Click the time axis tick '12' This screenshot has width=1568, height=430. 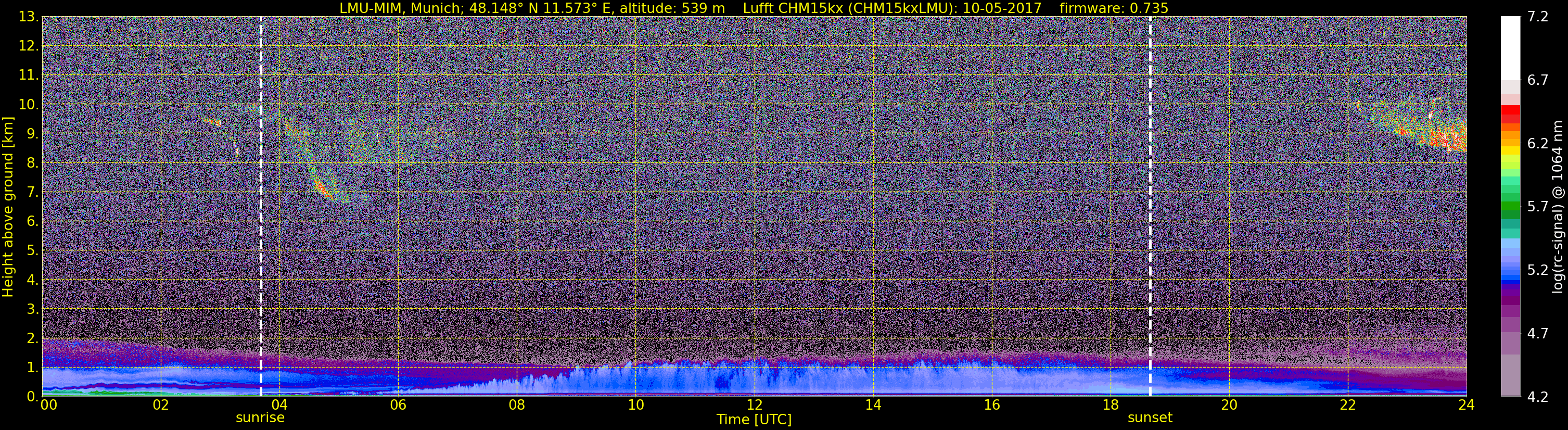tap(754, 406)
